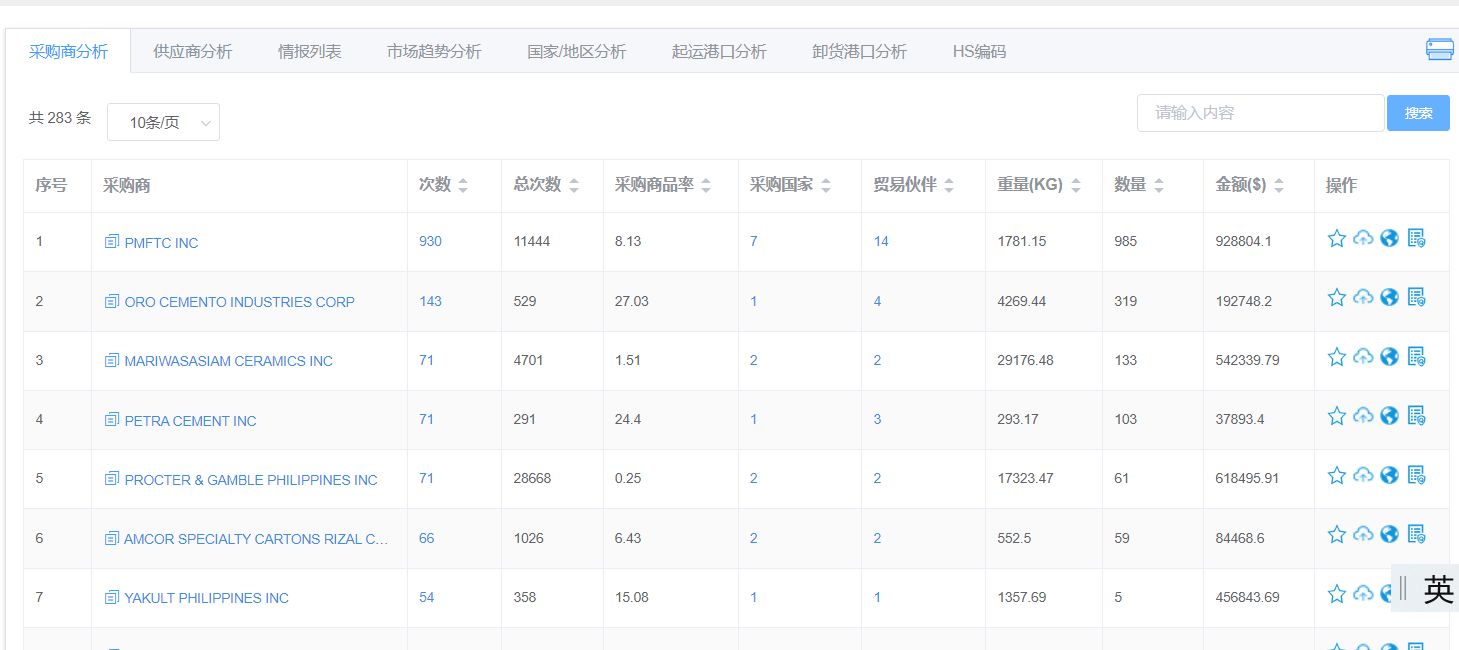Click cloud upload icon for ORO CEMENTO INDUSTRIES

pos(1363,297)
